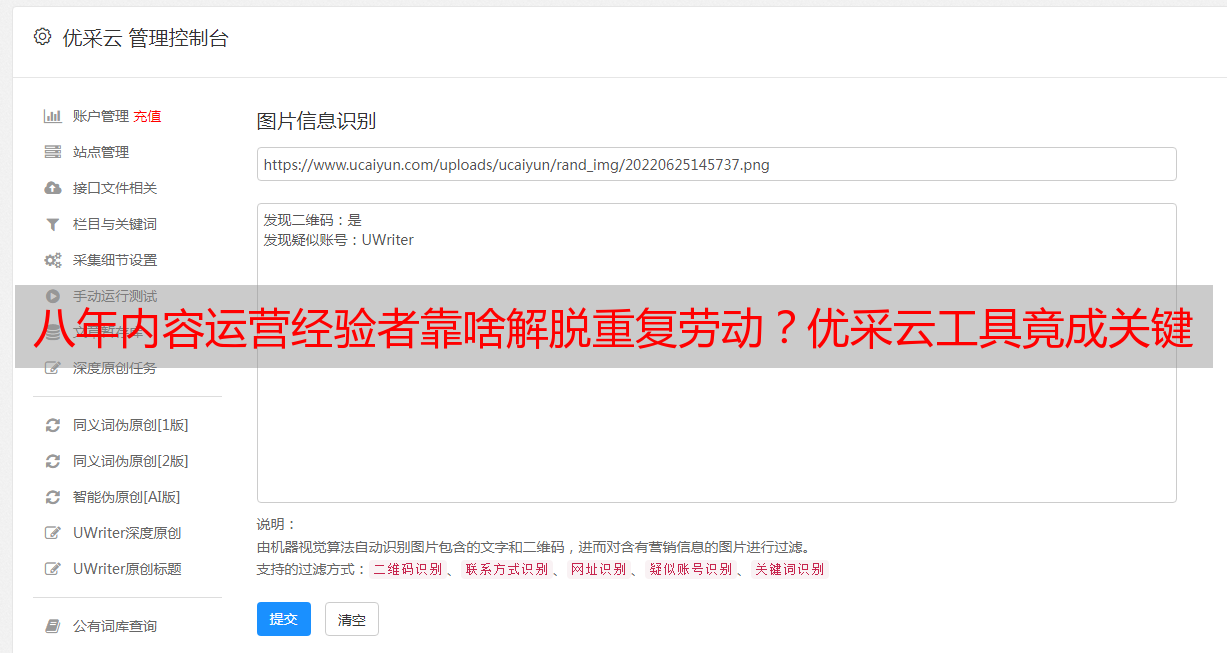Viewport: 1227px width, 653px height.
Task: Open 智能伪原创[AI版]
Action: pyautogui.click(x=127, y=497)
